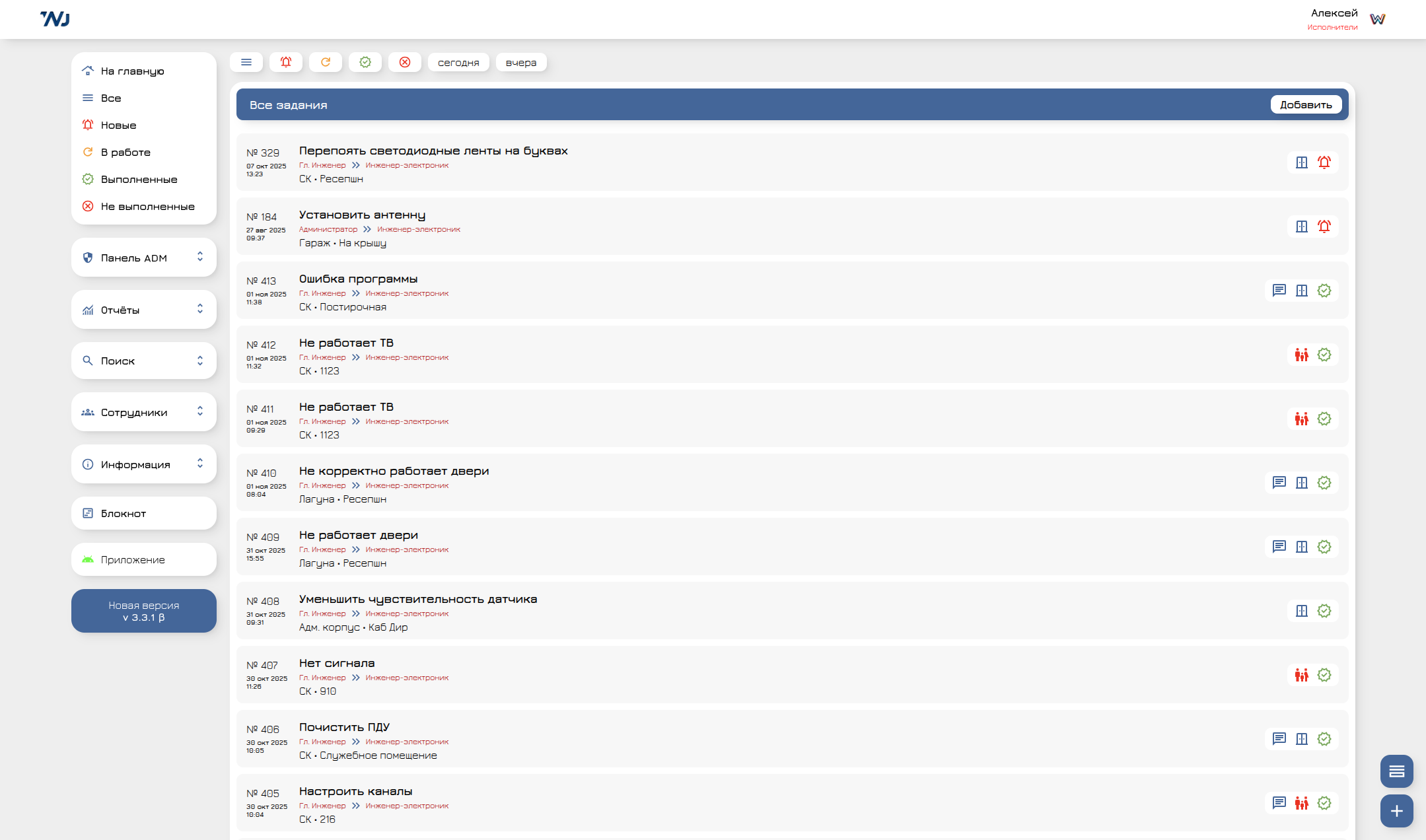Click green done status on task № 407
Screen dimensions: 1426x840
pos(1324,675)
